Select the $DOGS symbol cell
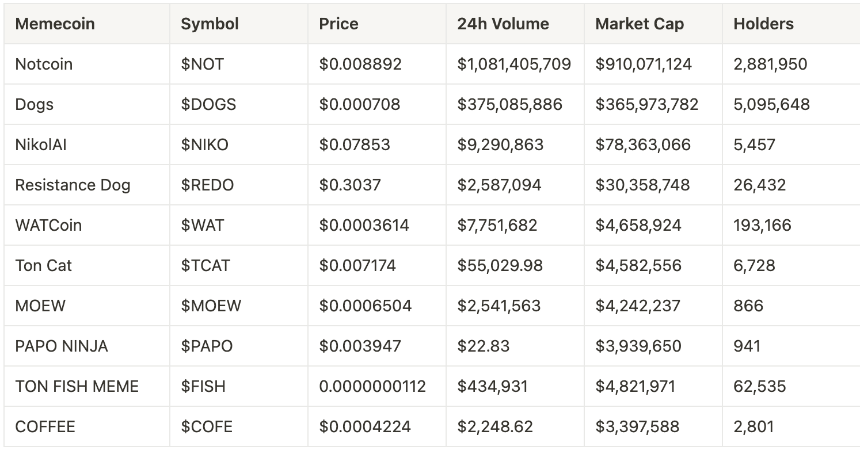 pos(208,104)
